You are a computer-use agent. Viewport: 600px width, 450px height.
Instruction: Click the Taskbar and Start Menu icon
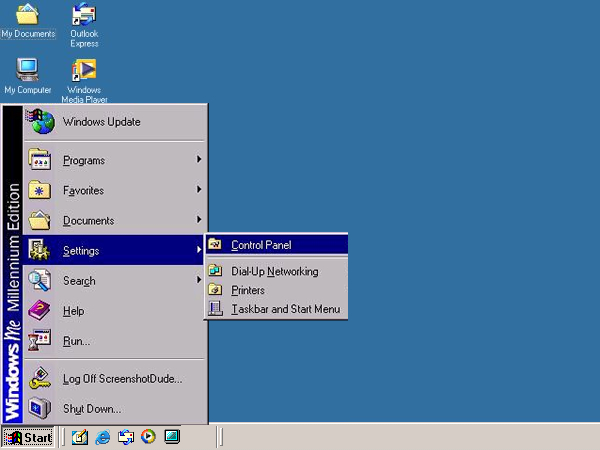215,308
